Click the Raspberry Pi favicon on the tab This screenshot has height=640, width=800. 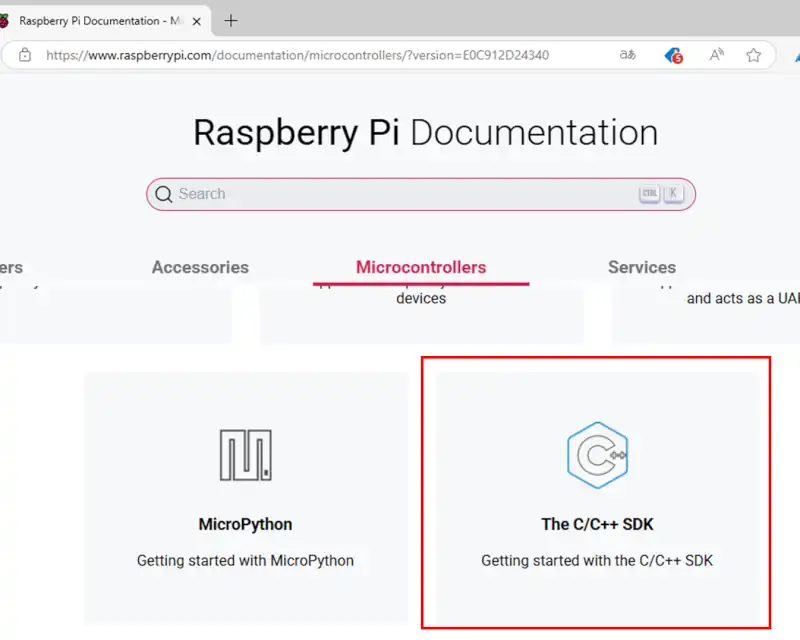coord(4,21)
